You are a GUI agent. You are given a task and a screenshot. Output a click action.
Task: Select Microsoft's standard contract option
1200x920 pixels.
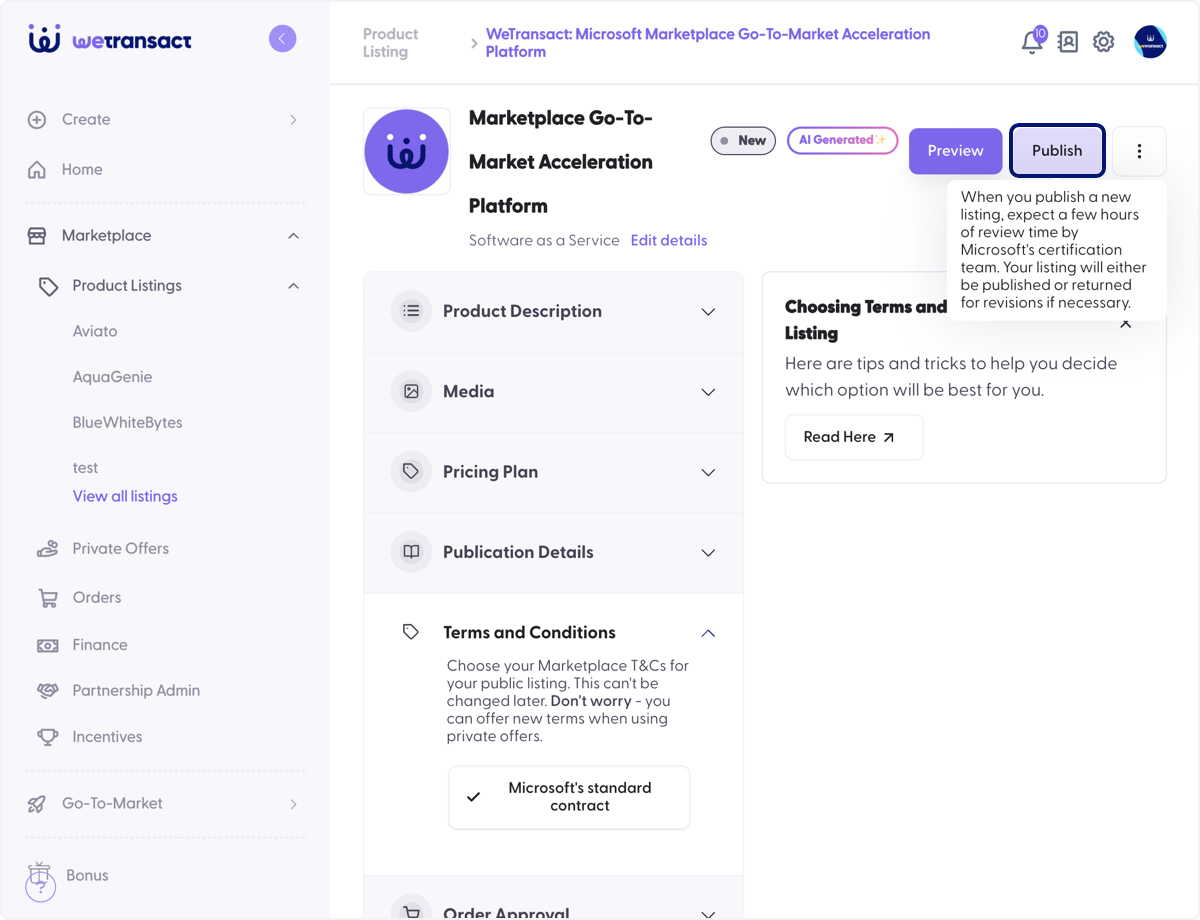point(569,797)
